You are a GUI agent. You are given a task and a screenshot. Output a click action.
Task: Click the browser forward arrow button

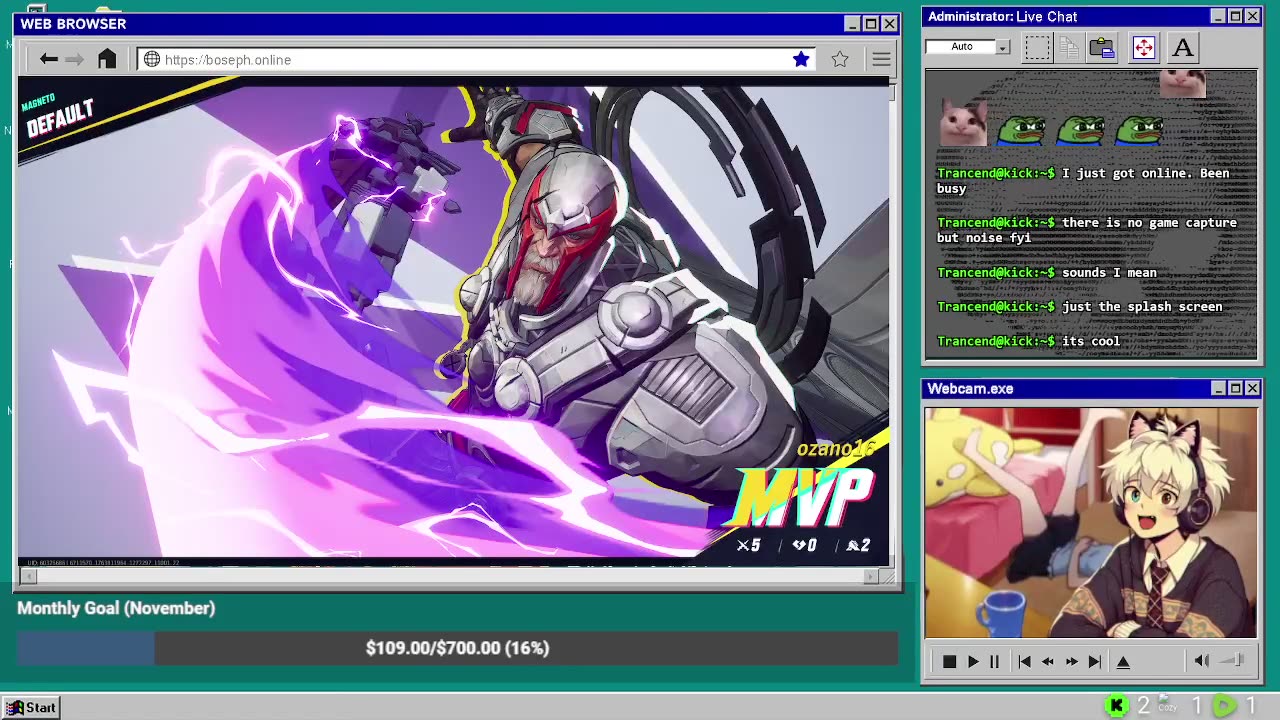(74, 60)
